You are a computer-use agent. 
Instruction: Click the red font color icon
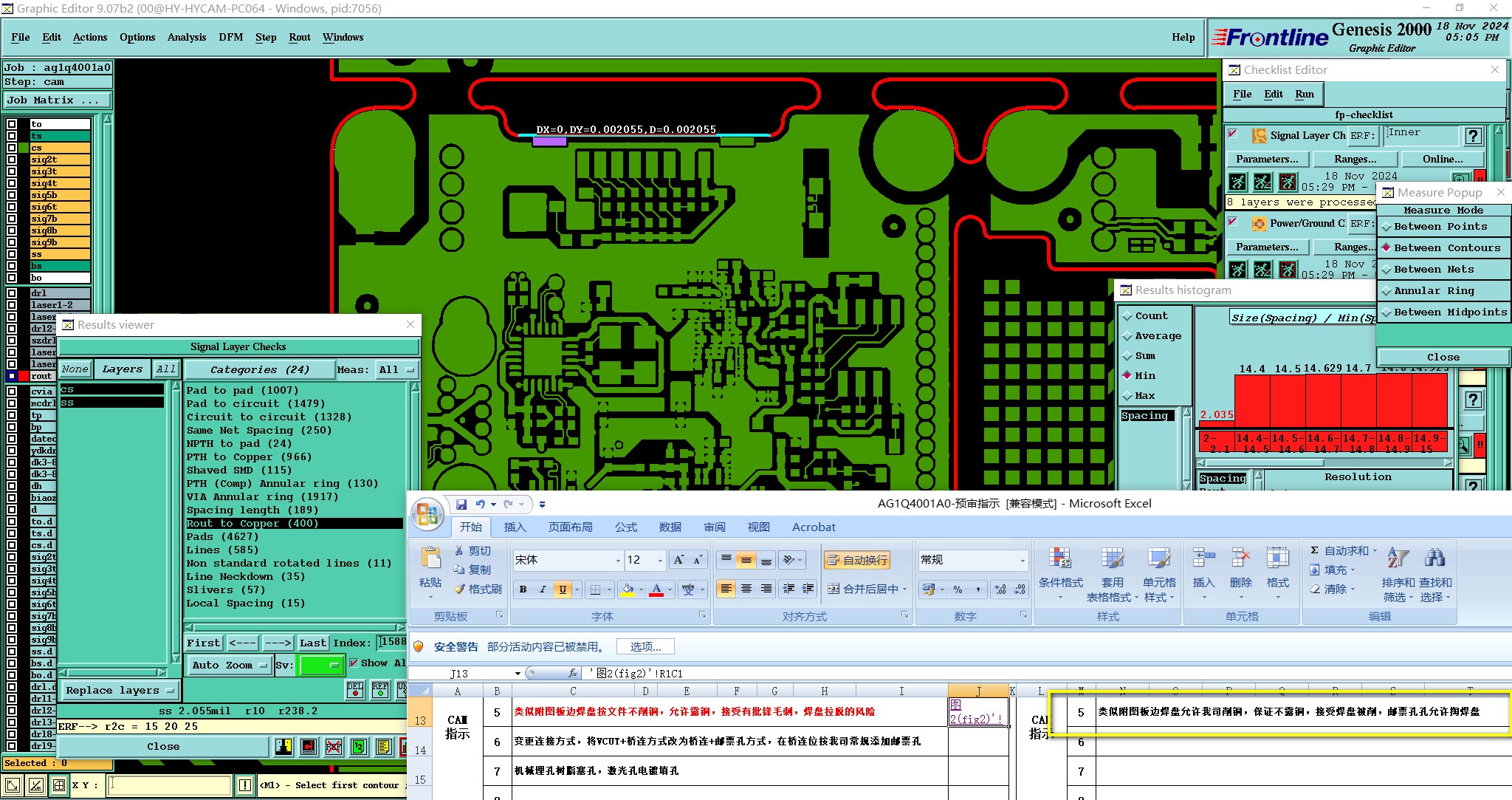tap(656, 589)
